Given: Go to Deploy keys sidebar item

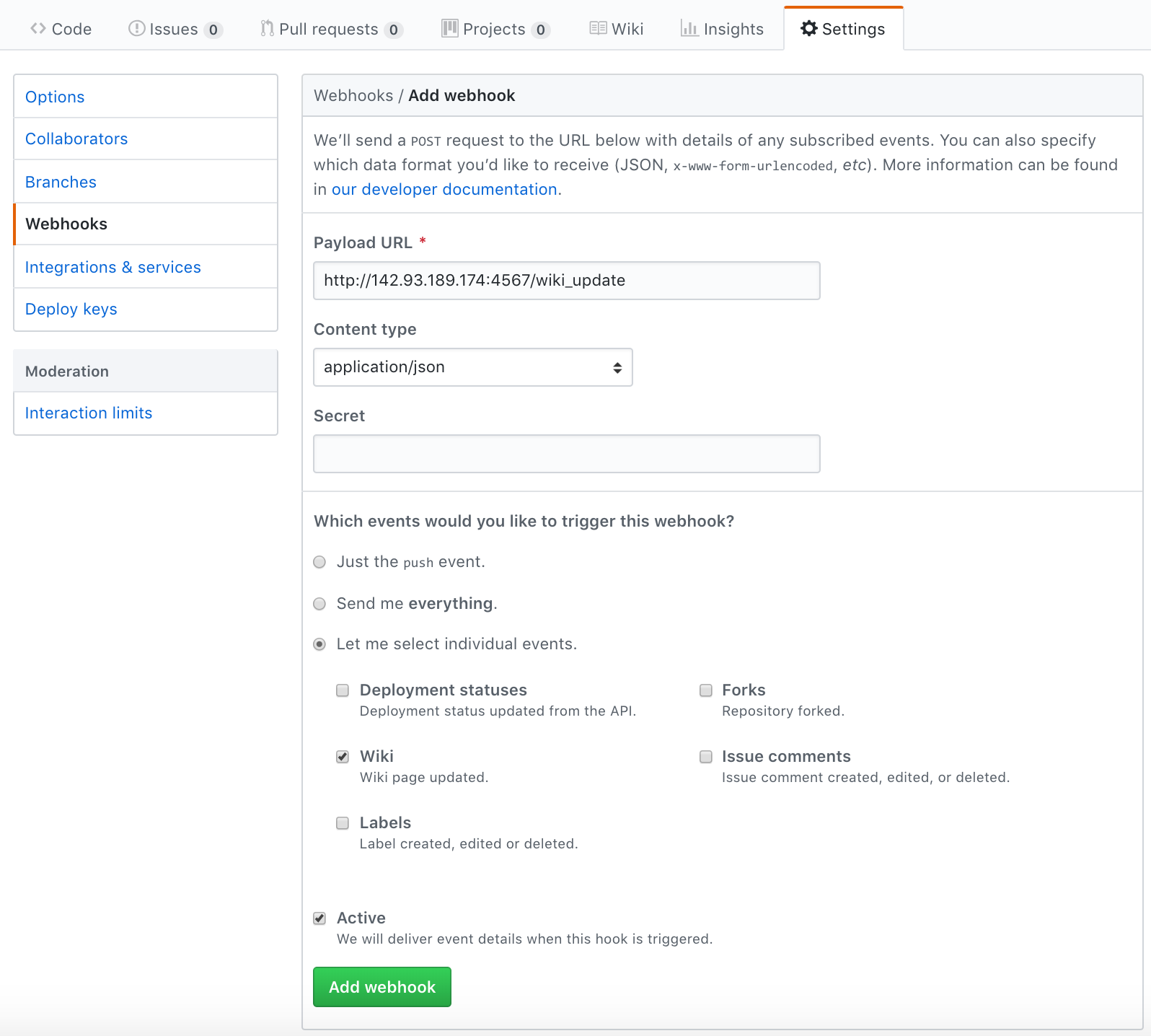Looking at the screenshot, I should [71, 309].
